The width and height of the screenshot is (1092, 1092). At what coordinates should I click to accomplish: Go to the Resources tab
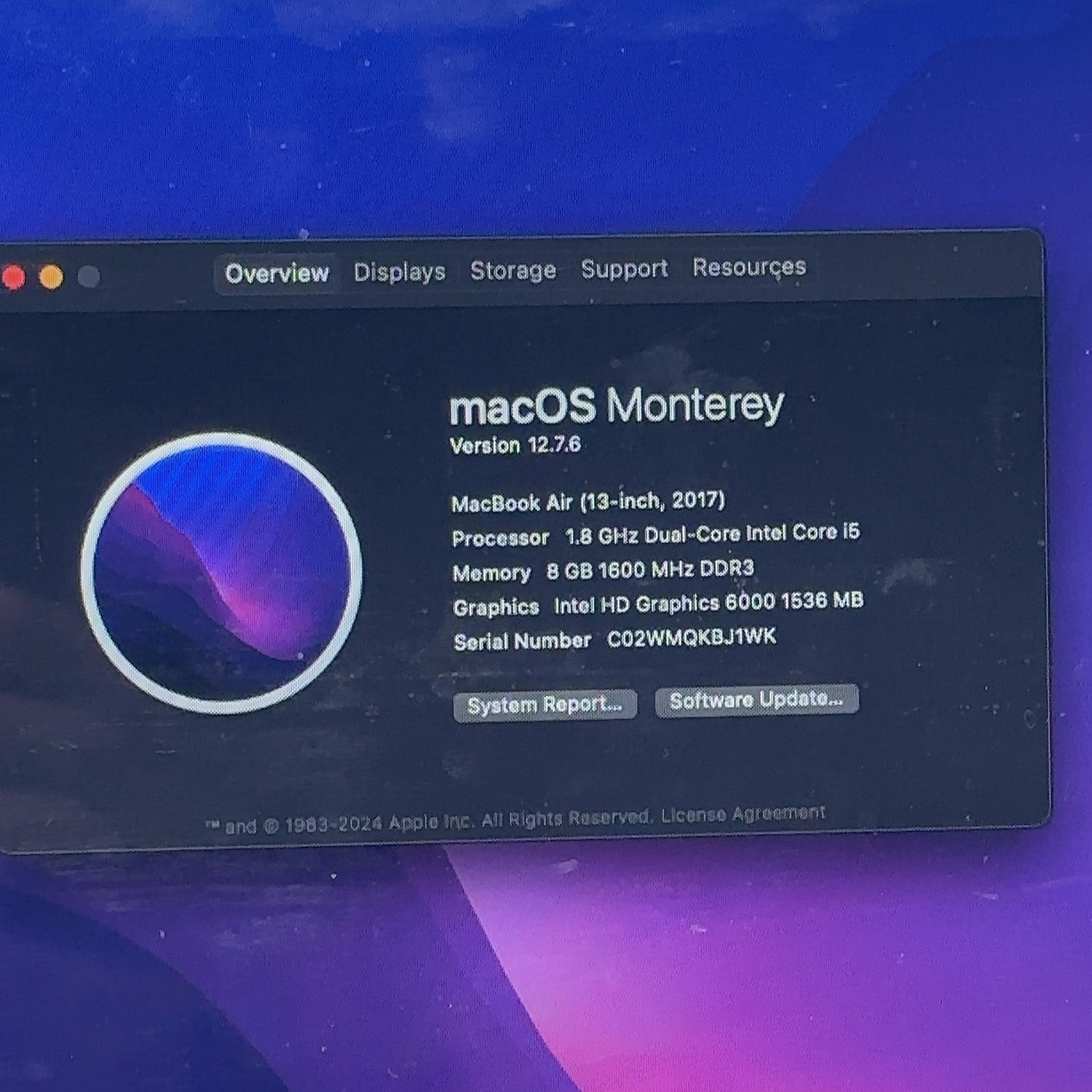tap(749, 267)
